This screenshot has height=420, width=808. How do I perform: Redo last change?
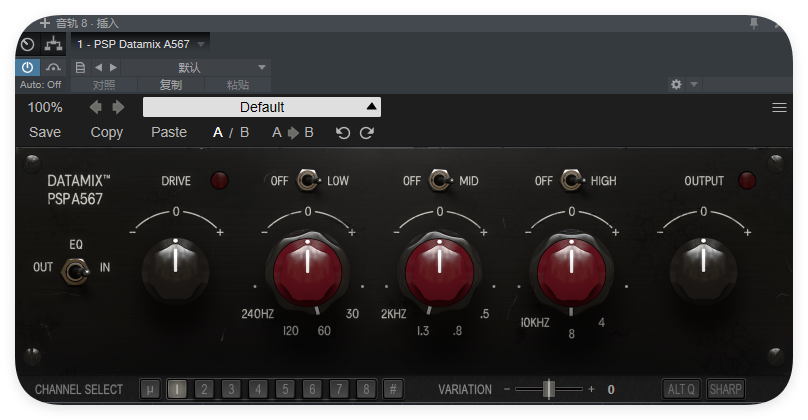[x=366, y=133]
